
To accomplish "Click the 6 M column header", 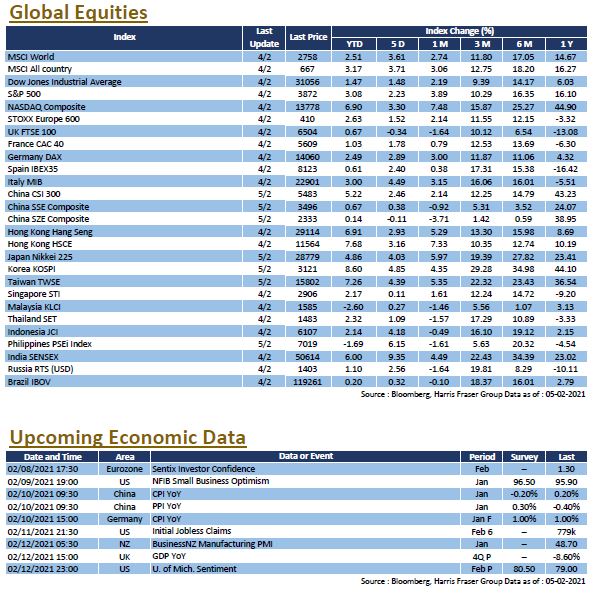I will pyautogui.click(x=524, y=44).
